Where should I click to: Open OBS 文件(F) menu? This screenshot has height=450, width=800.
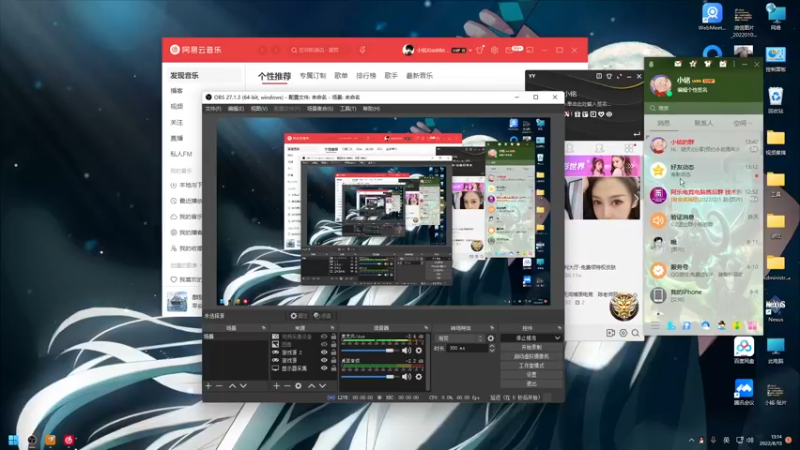[x=213, y=109]
